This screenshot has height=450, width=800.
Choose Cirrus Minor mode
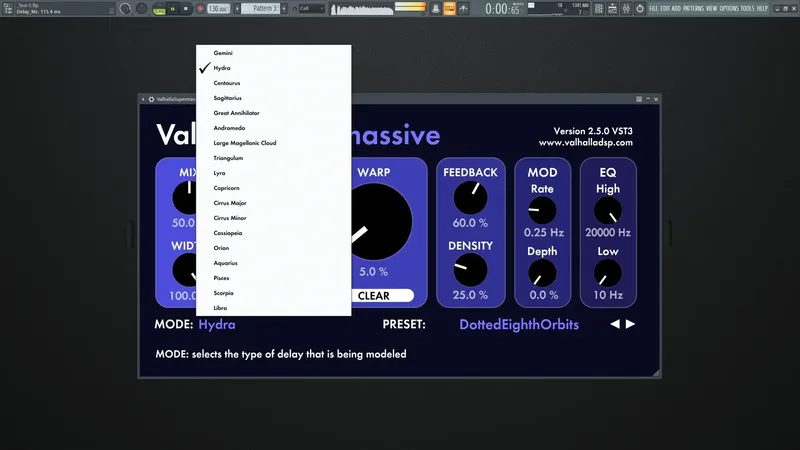[273, 218]
